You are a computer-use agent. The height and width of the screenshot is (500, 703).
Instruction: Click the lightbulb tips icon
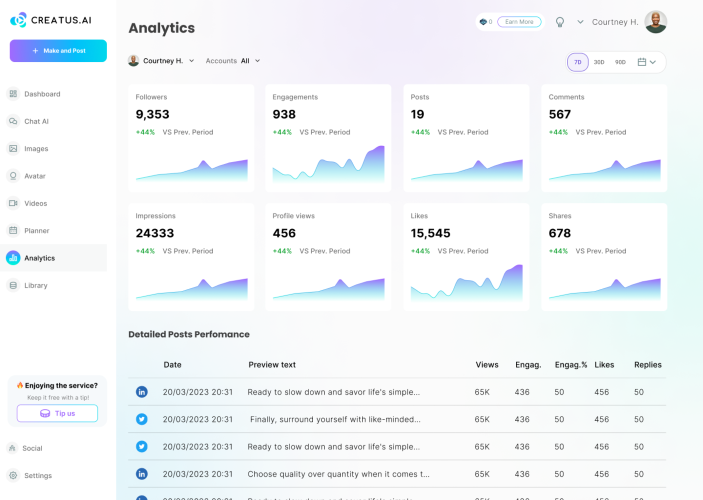coord(560,22)
